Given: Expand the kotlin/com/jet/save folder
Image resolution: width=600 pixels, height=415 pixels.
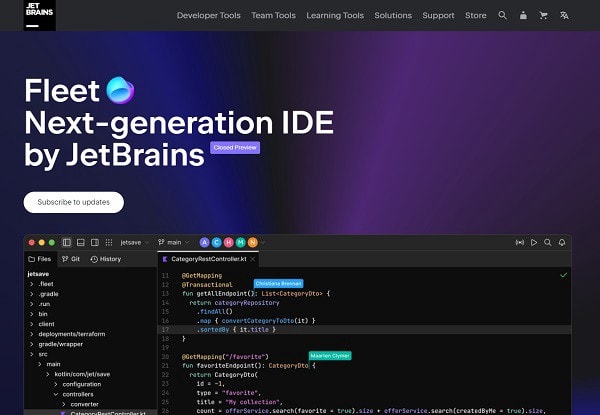Looking at the screenshot, I should click(x=47, y=374).
